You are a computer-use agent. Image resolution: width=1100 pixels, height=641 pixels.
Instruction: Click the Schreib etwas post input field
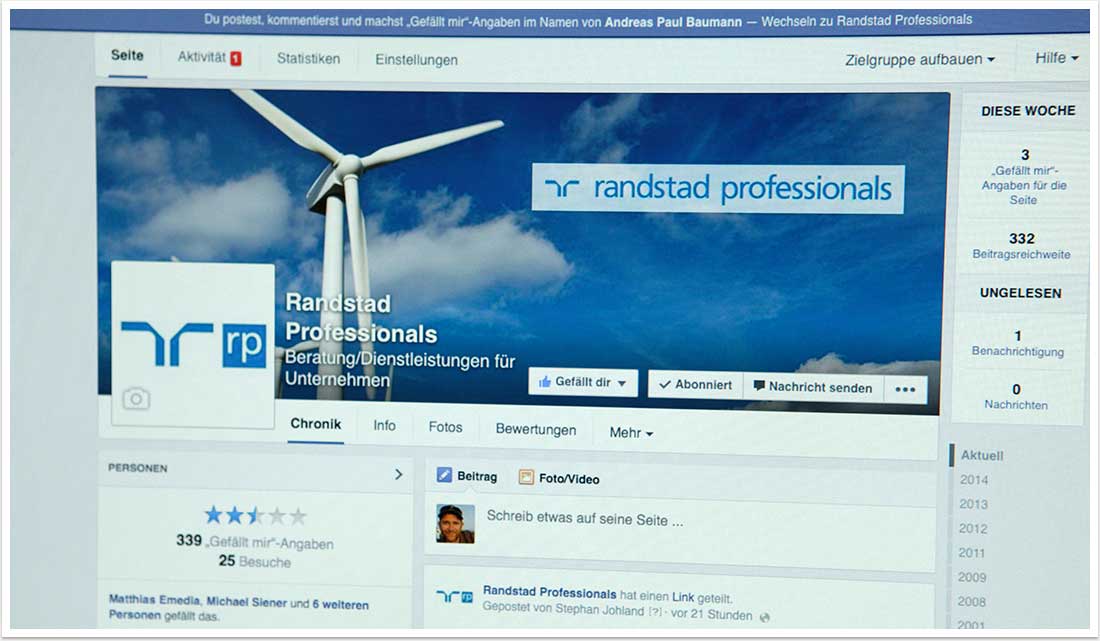(x=585, y=519)
